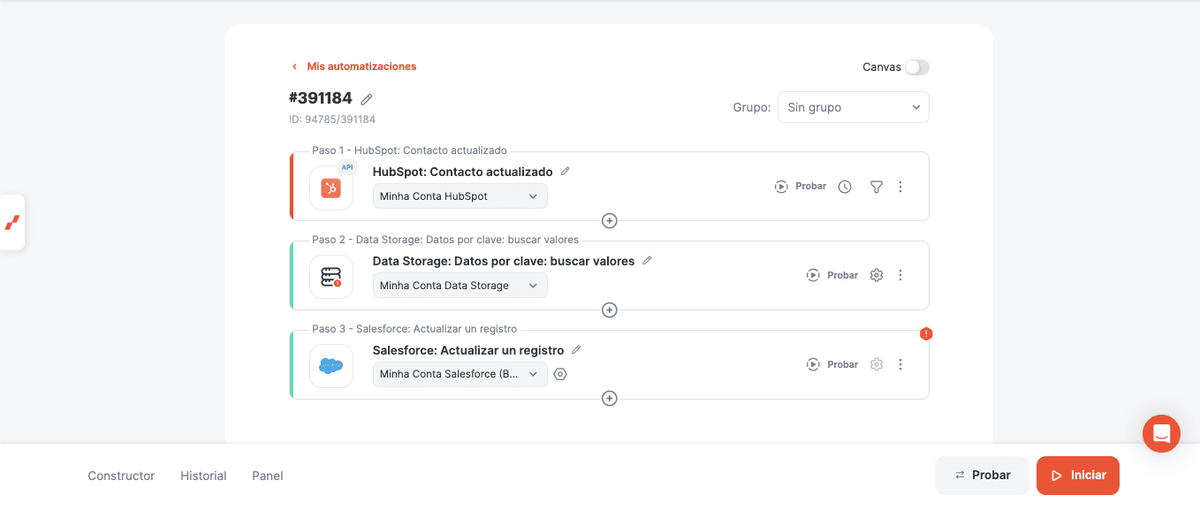The image size is (1200, 505).
Task: Add a step after HubSpot with plus icon
Action: pos(609,220)
